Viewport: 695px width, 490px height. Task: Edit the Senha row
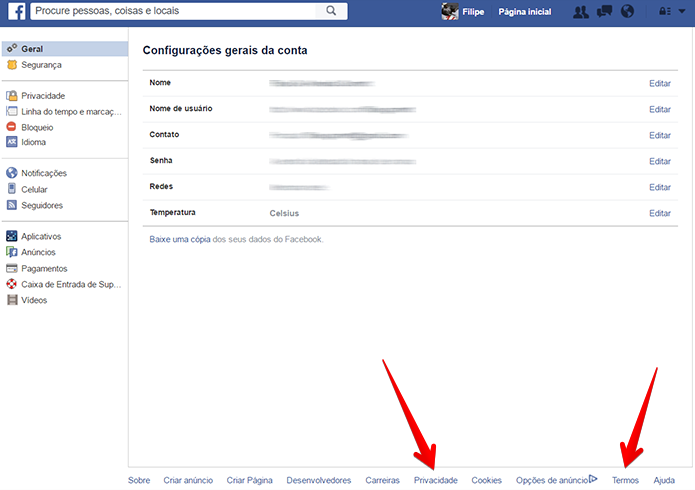(x=660, y=161)
